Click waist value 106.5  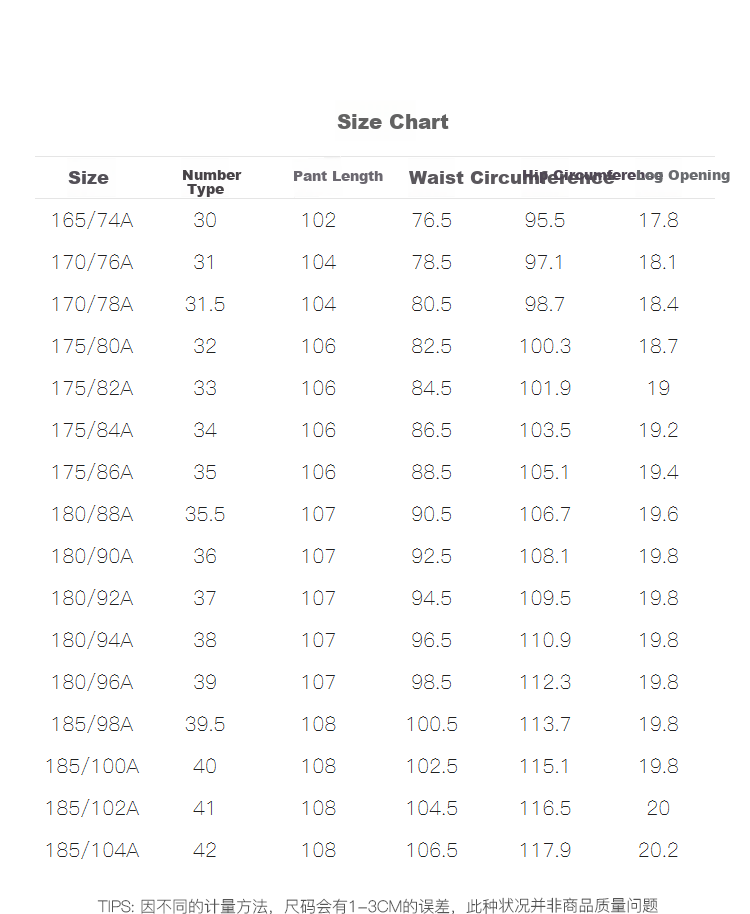[x=432, y=850]
